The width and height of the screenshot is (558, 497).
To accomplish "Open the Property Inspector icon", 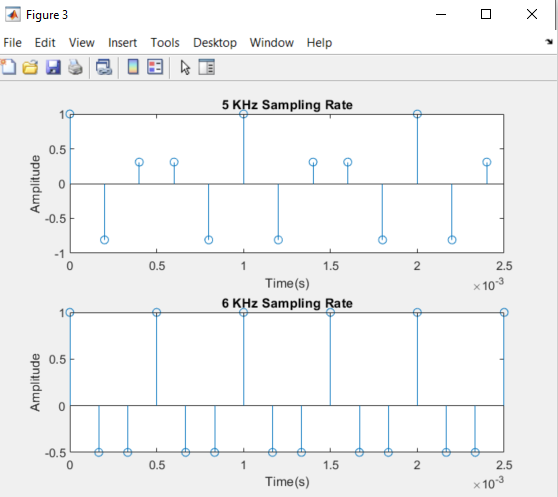I will click(206, 67).
